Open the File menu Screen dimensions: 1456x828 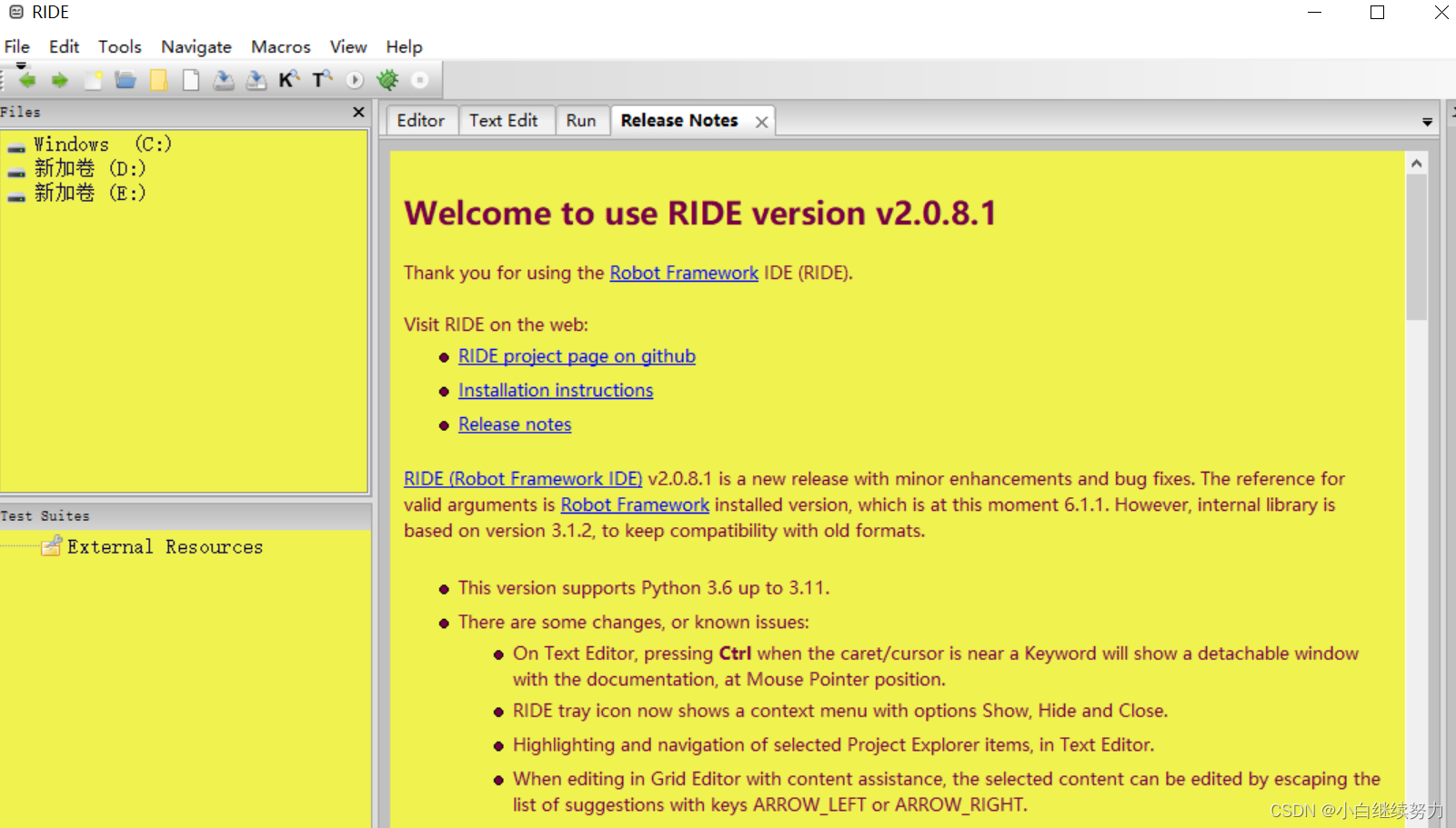click(17, 46)
